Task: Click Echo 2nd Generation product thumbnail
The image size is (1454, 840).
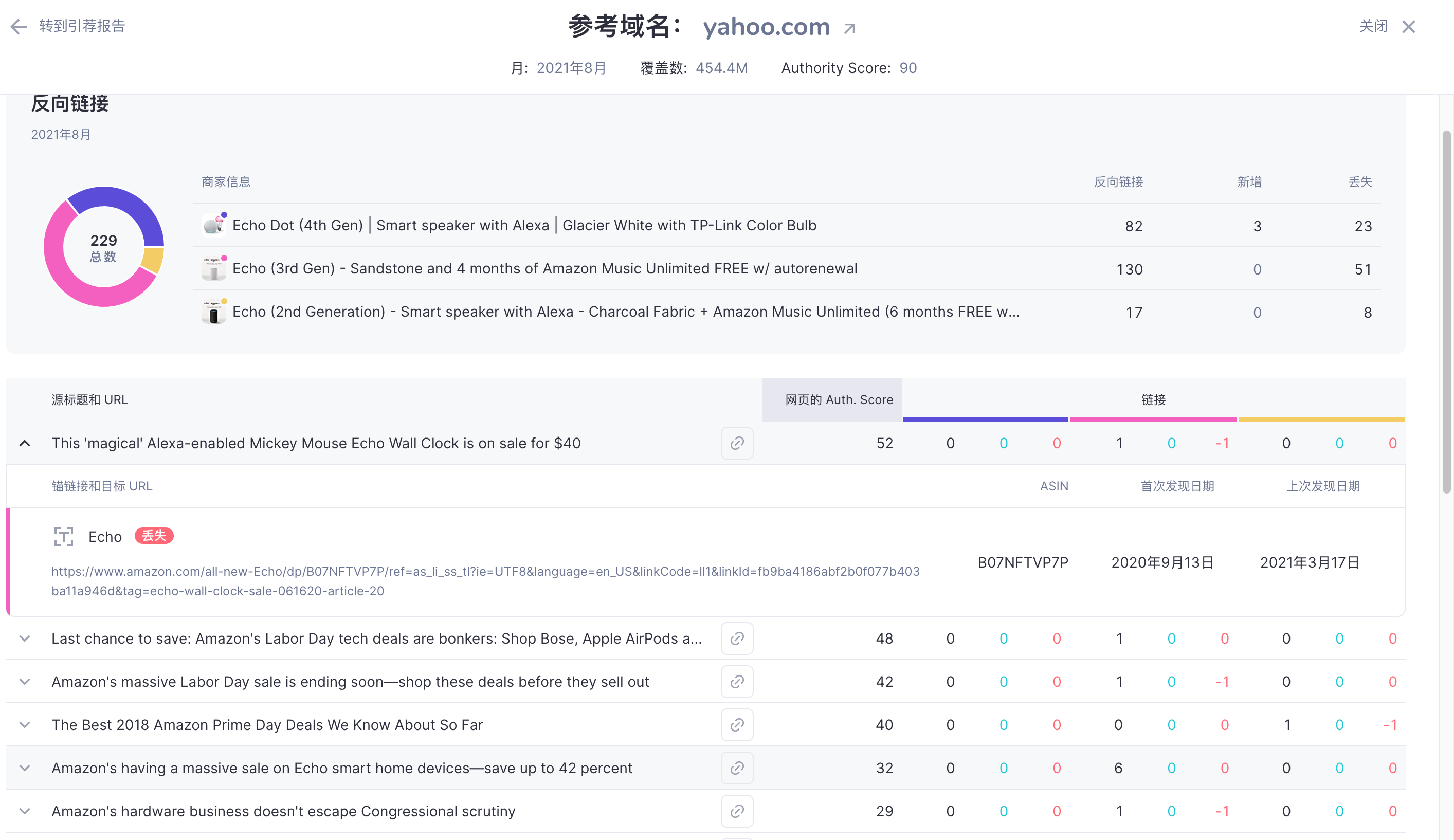Action: coord(213,312)
